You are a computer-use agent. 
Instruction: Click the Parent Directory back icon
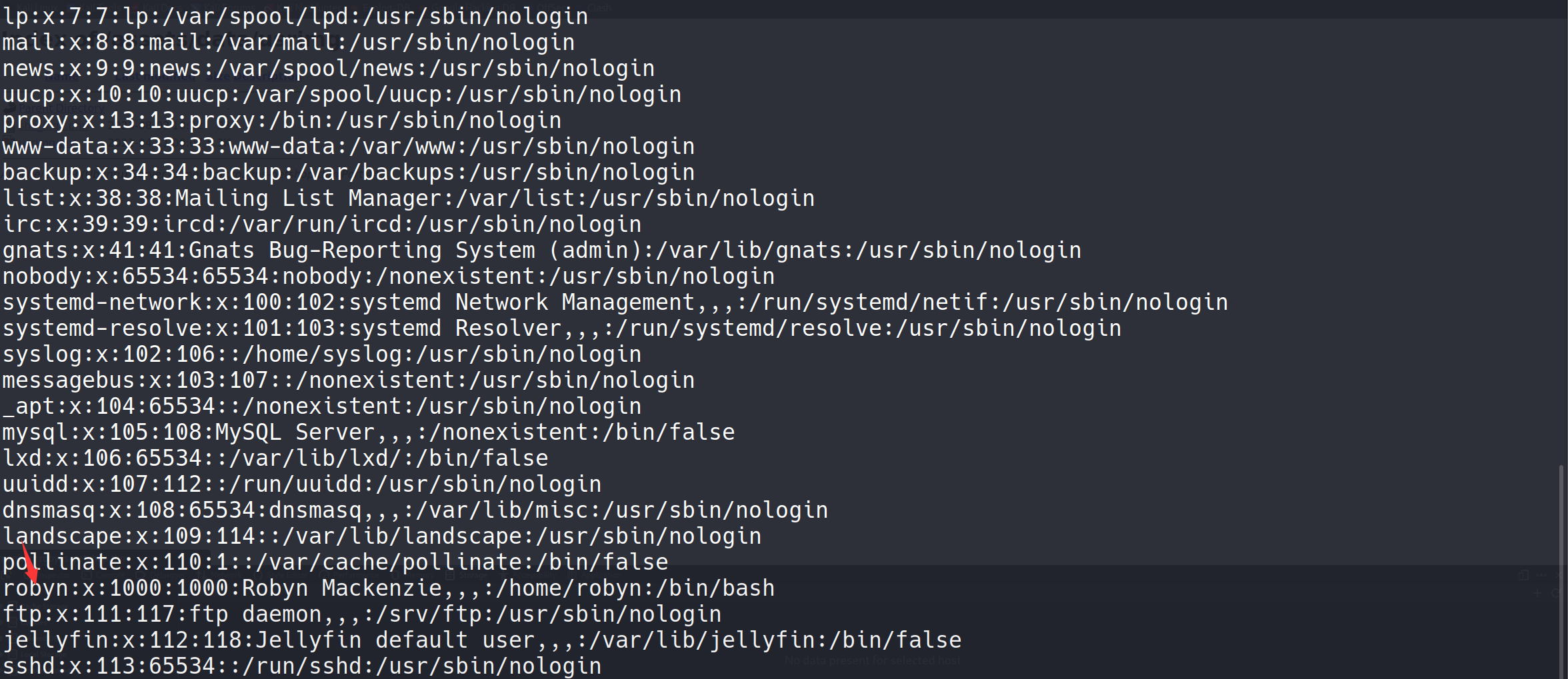9,108
